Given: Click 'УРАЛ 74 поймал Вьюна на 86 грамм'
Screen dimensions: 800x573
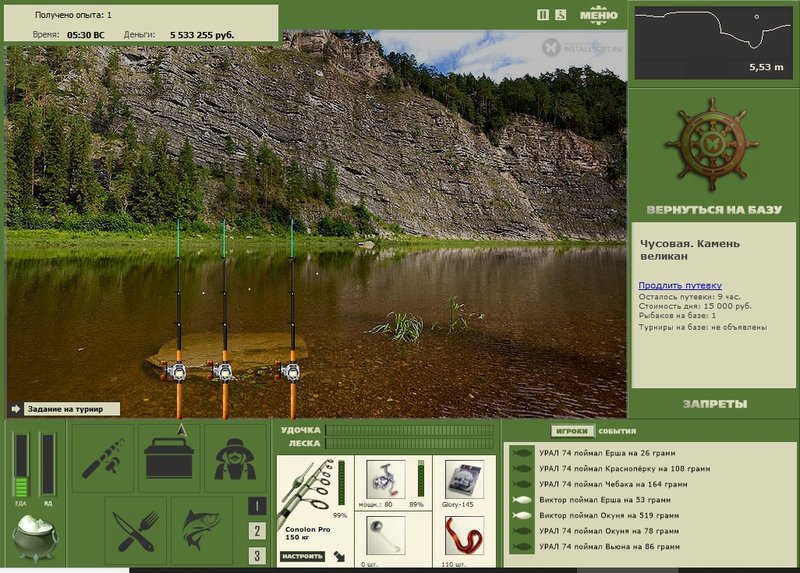Looking at the screenshot, I should pos(609,546).
